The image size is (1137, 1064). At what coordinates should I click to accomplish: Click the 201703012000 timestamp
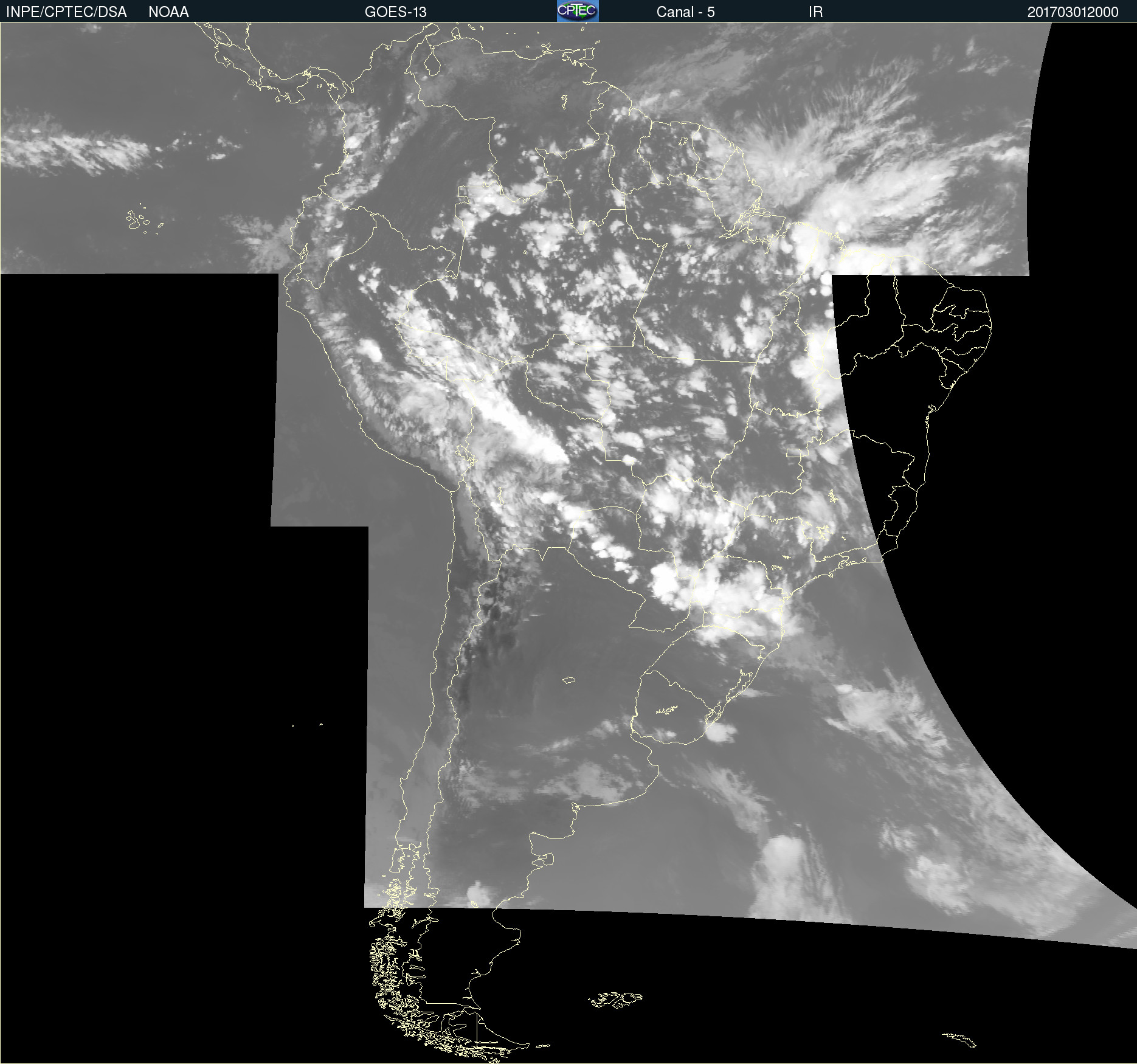(1073, 12)
